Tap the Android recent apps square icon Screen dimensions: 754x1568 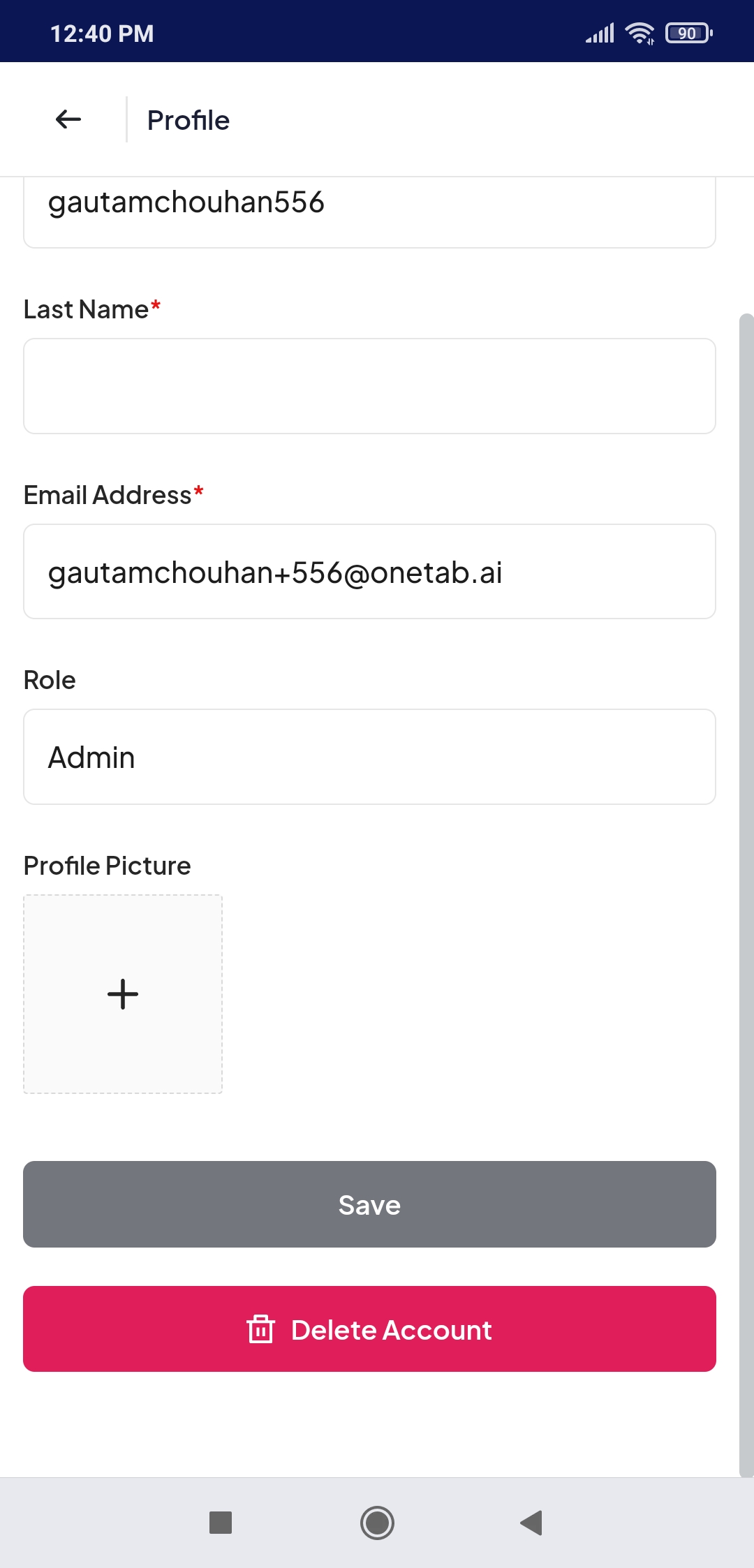click(x=221, y=1522)
